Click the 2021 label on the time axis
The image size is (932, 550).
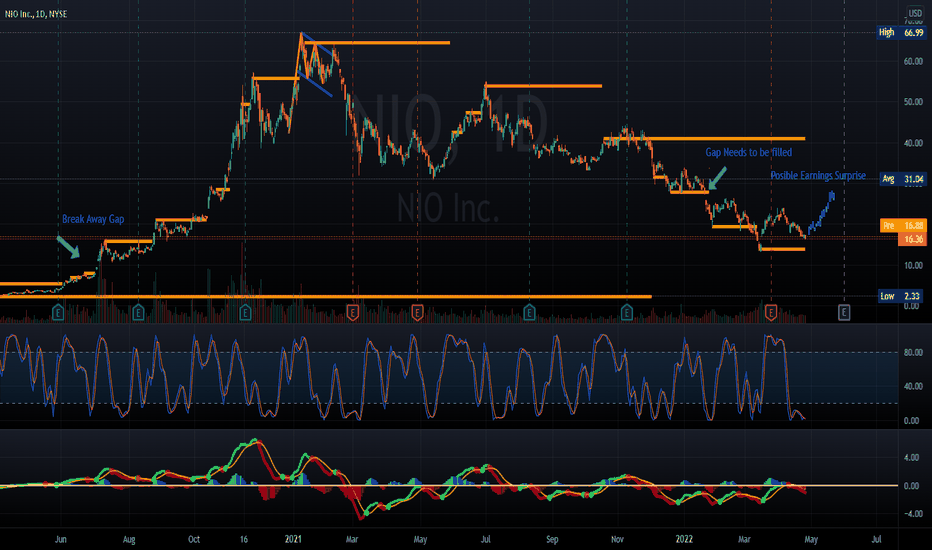[293, 539]
